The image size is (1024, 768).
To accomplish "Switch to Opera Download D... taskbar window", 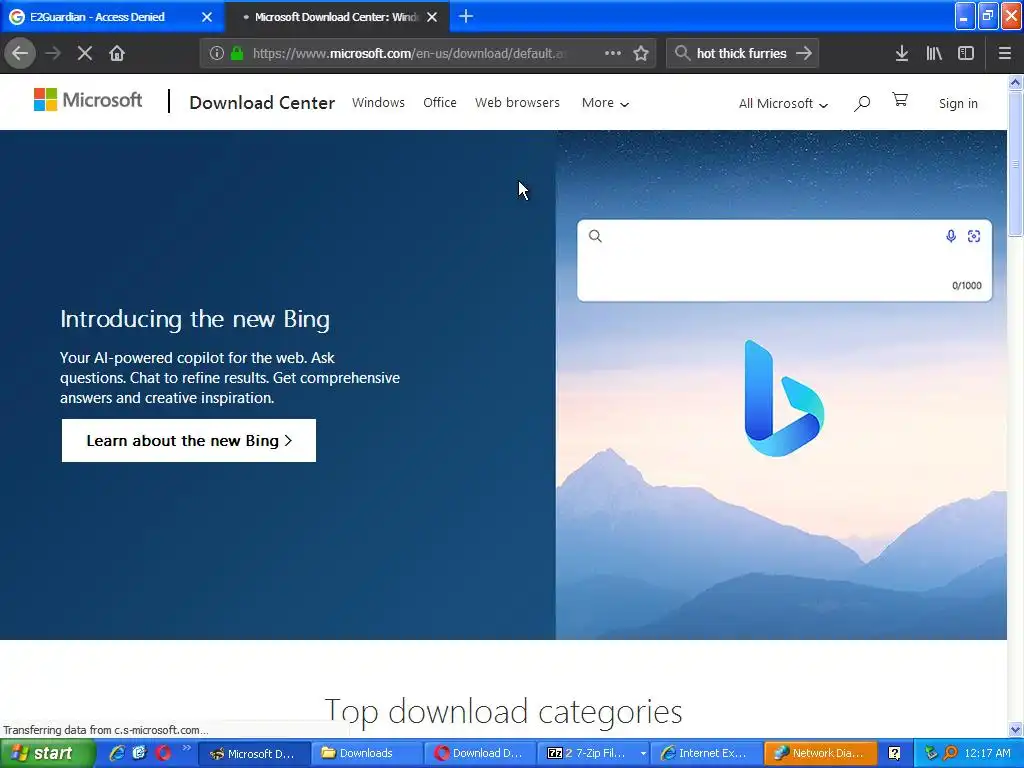I will tap(479, 754).
